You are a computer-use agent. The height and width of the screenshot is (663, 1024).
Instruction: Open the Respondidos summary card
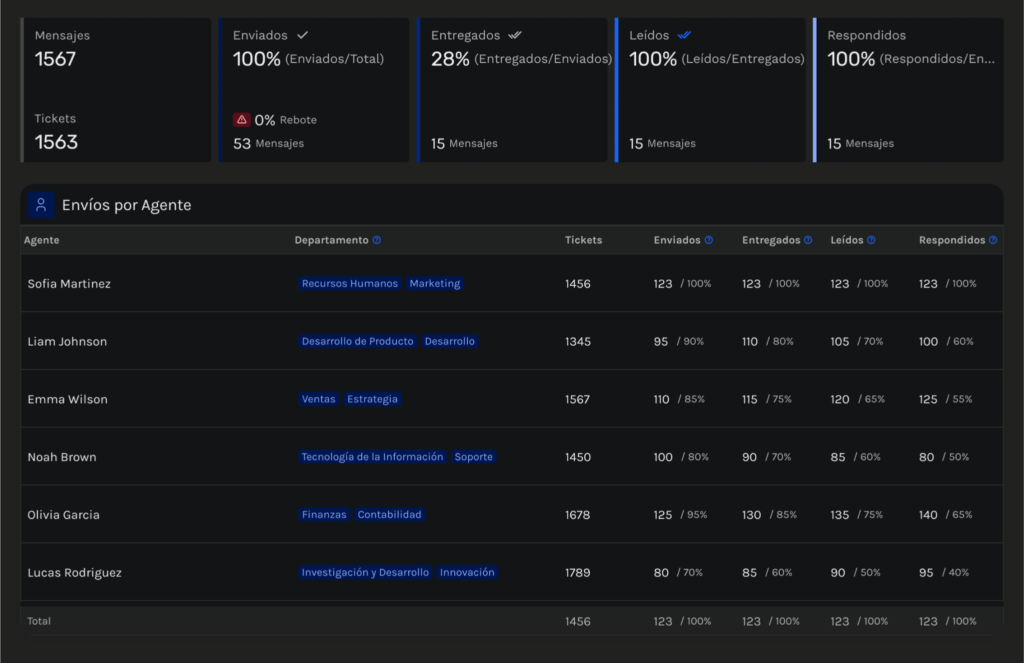pyautogui.click(x=909, y=89)
